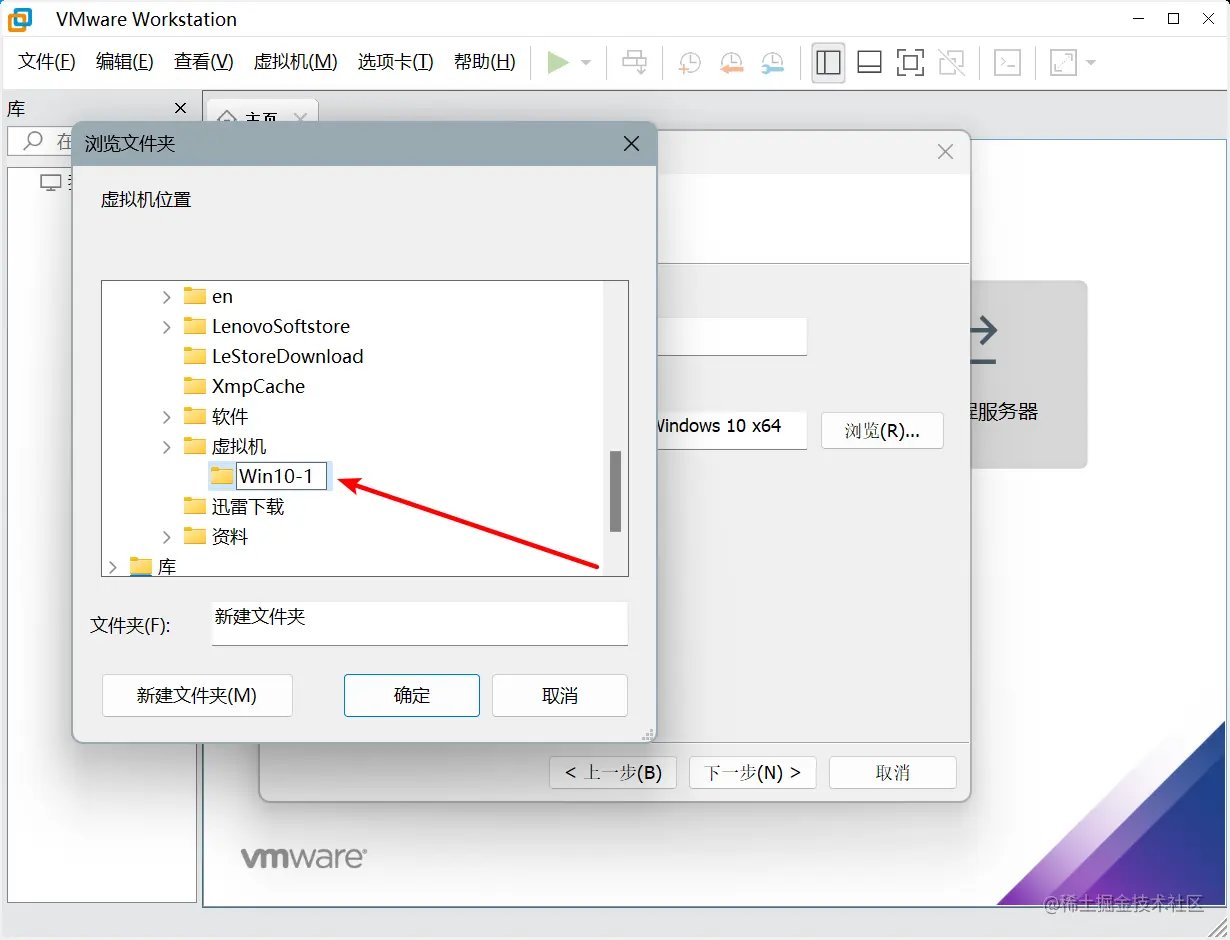Image resolution: width=1230 pixels, height=940 pixels.
Task: Click the folder icon beside LeStoreDownload
Action: coord(195,356)
